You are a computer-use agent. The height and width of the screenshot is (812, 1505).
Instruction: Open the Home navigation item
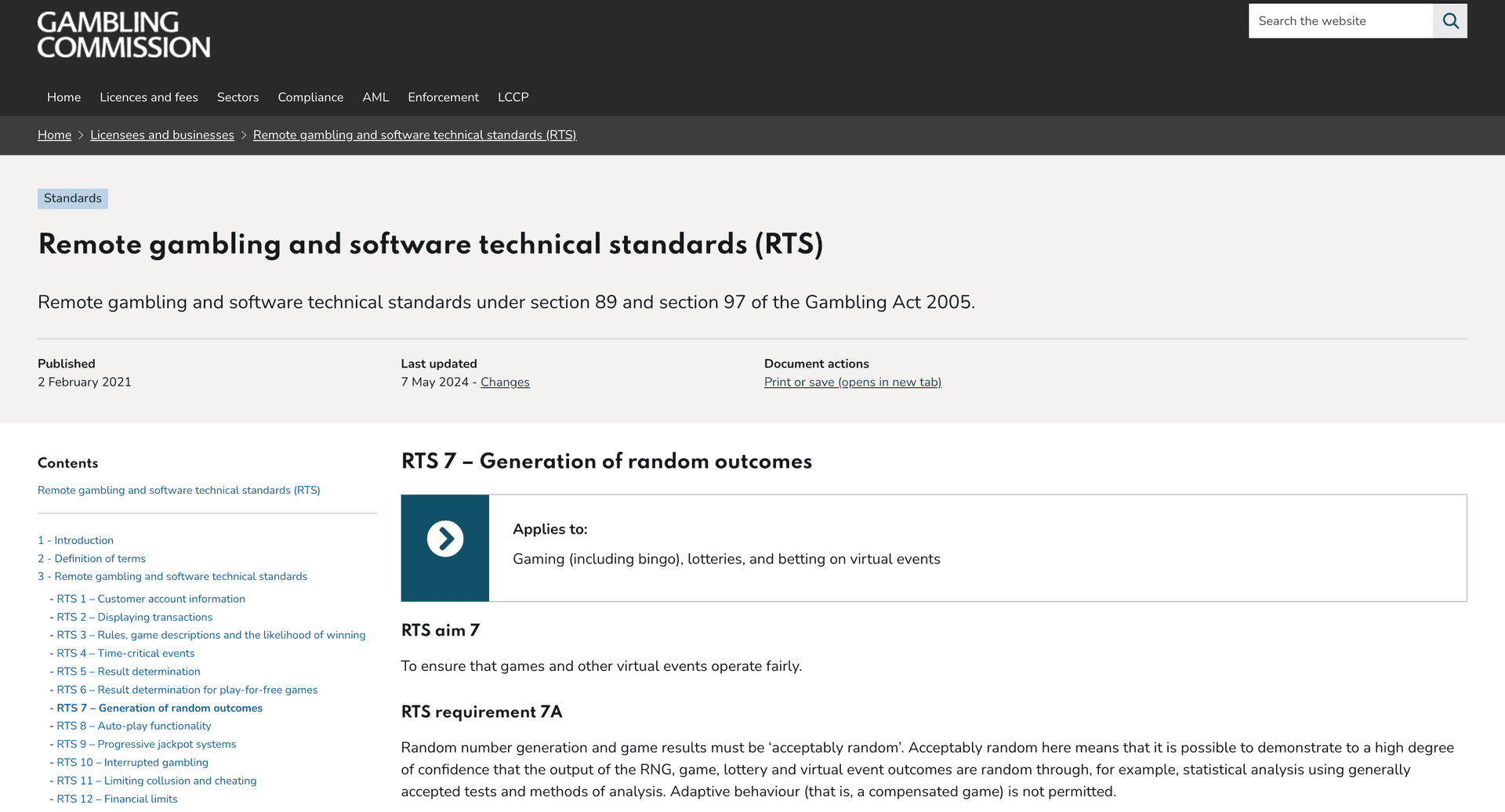[63, 97]
